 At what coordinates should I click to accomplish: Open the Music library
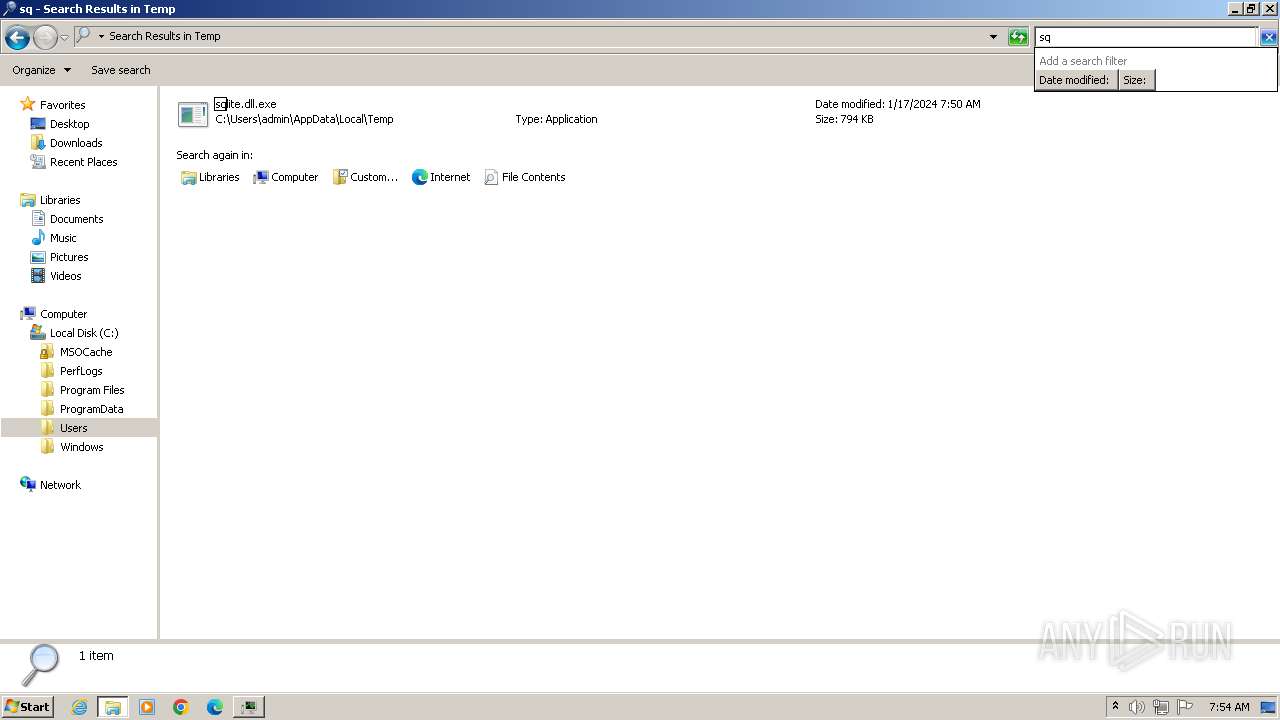(63, 238)
